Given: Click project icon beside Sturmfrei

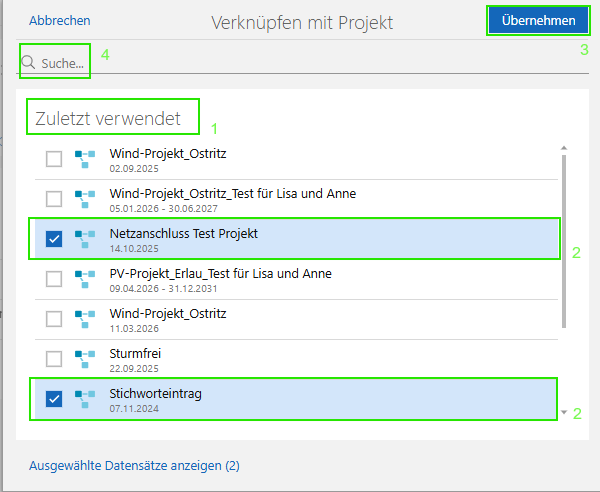Looking at the screenshot, I should 85,359.
